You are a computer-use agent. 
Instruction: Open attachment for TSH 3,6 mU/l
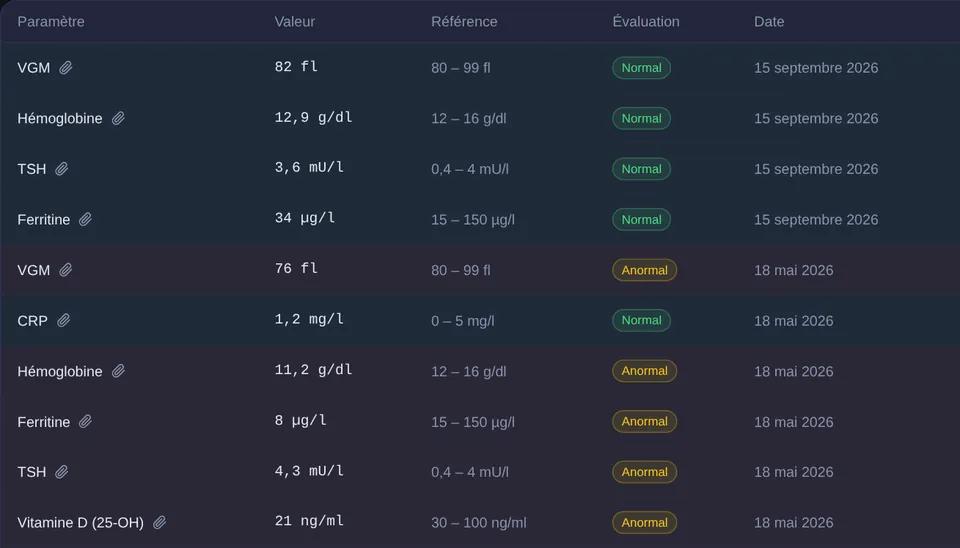[x=61, y=169]
